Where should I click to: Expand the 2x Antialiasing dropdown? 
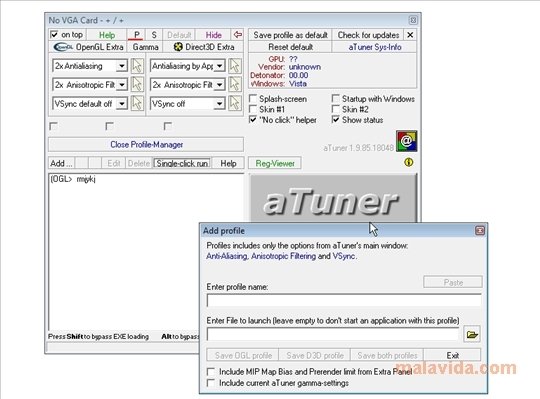(122, 66)
